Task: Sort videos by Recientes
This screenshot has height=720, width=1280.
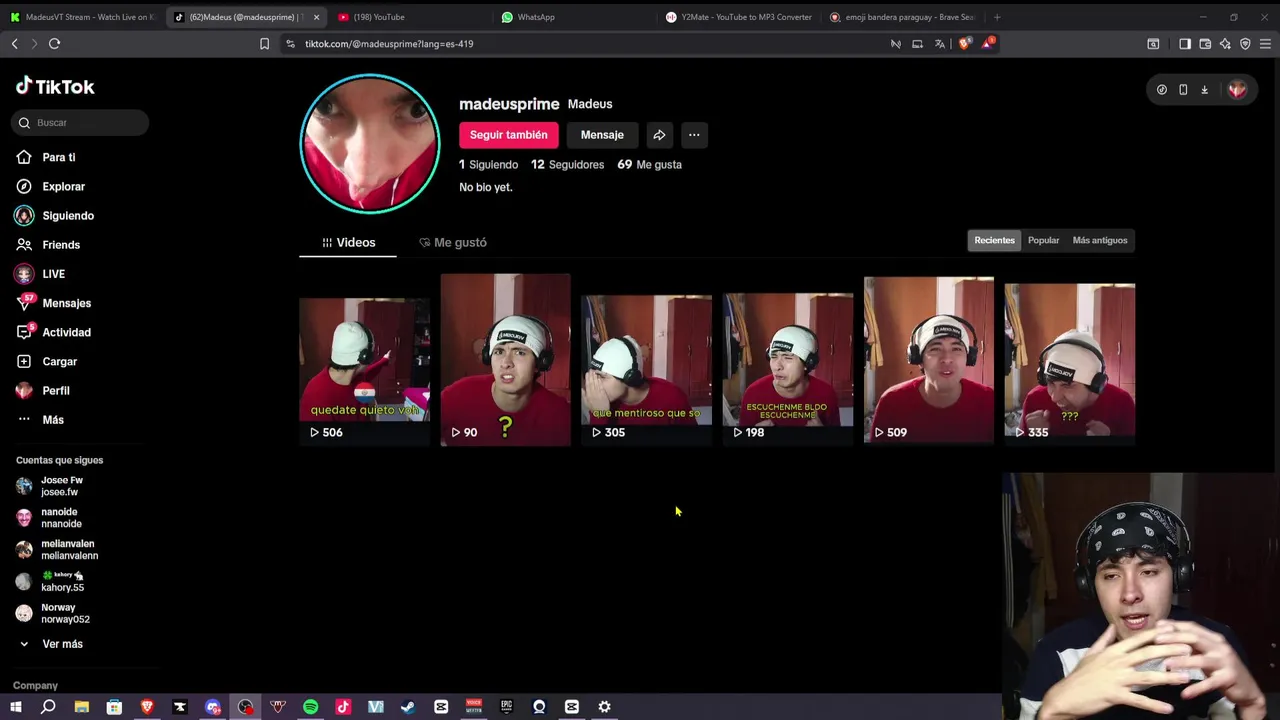Action: 994,240
